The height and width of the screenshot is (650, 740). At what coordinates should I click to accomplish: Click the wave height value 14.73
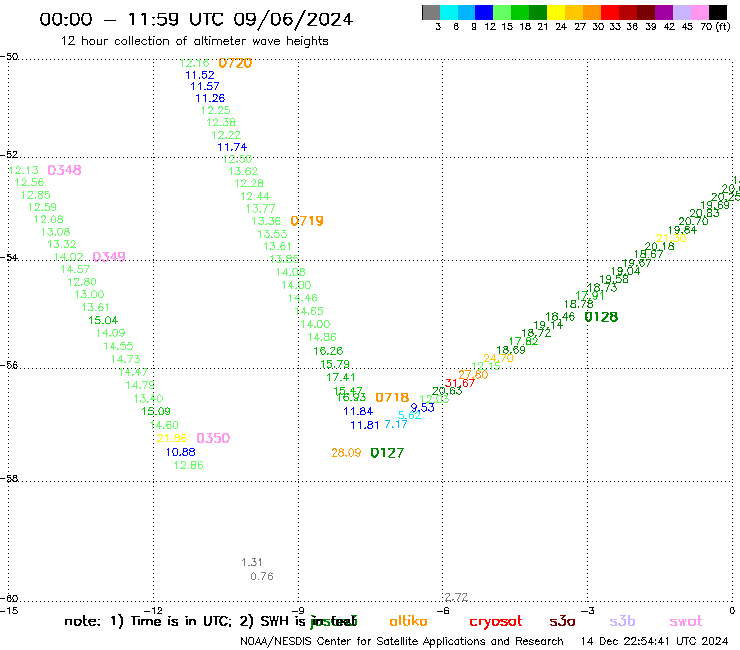click(126, 360)
